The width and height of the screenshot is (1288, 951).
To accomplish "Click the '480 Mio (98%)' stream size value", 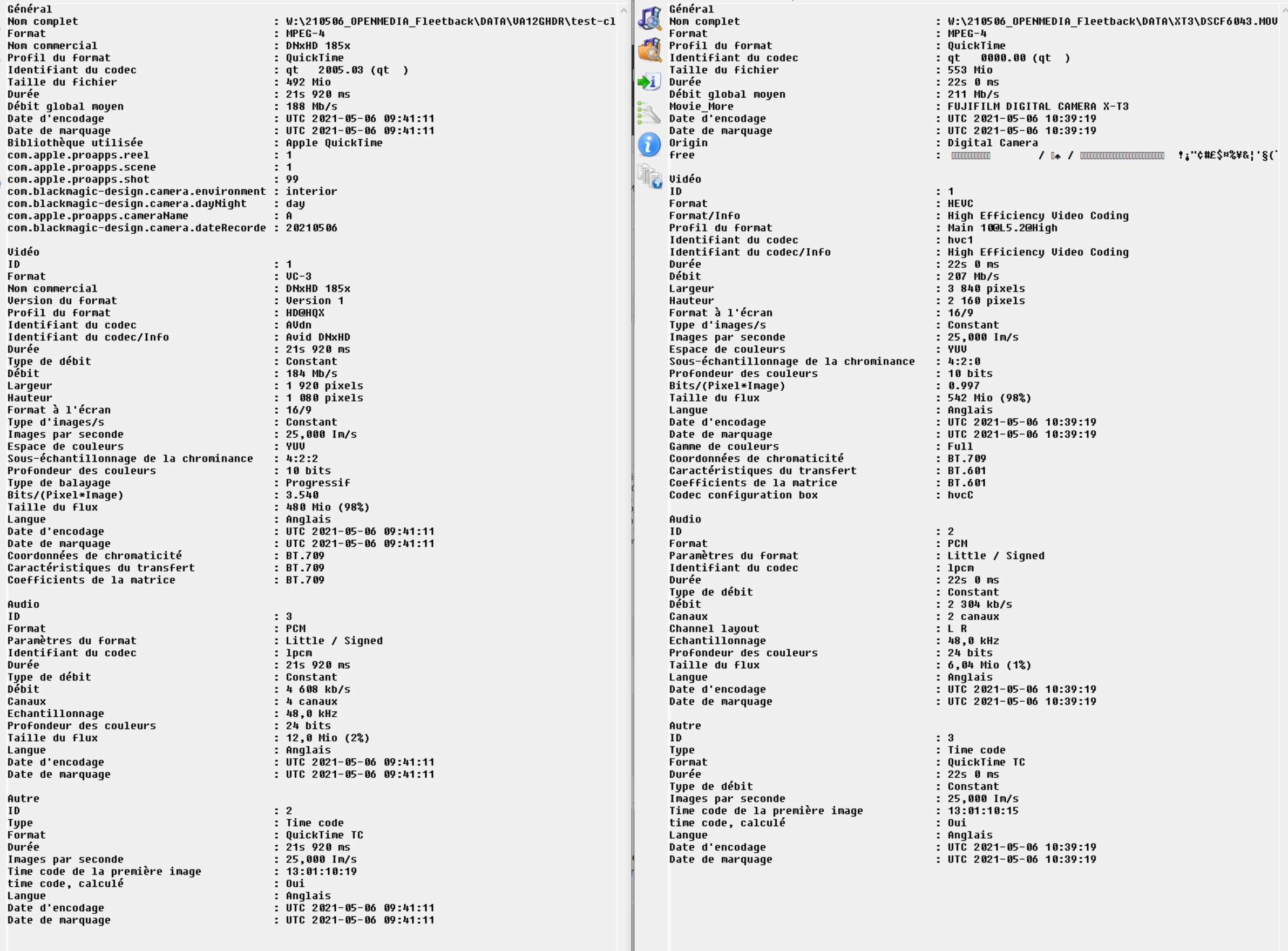I will pyautogui.click(x=328, y=507).
